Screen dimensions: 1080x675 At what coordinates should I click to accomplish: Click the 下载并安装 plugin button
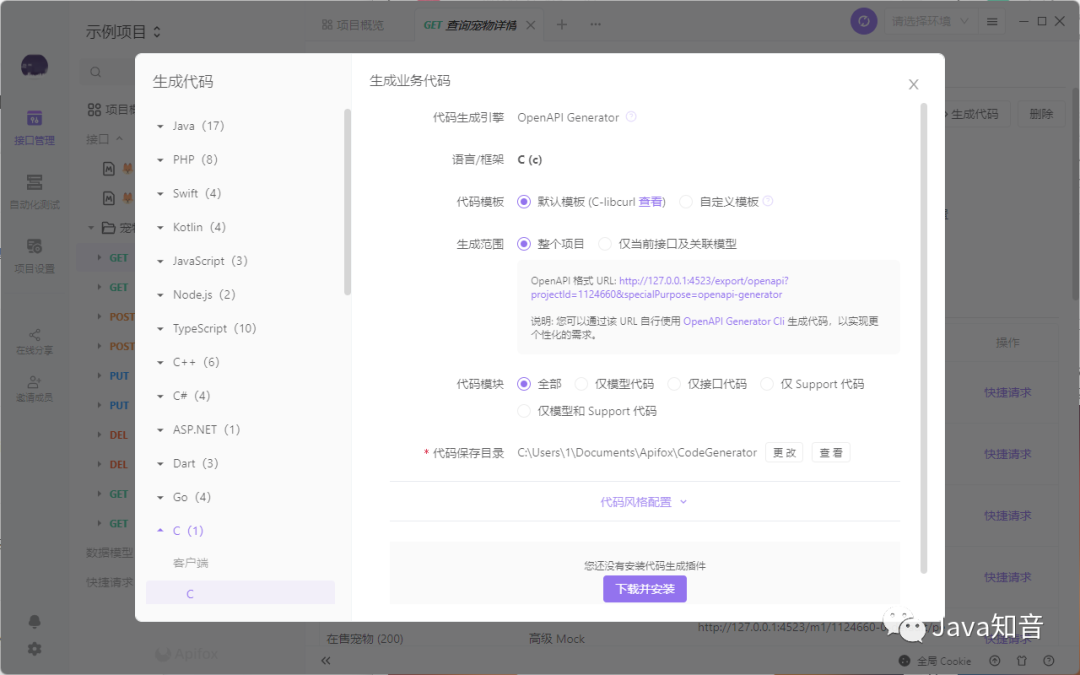(x=644, y=589)
